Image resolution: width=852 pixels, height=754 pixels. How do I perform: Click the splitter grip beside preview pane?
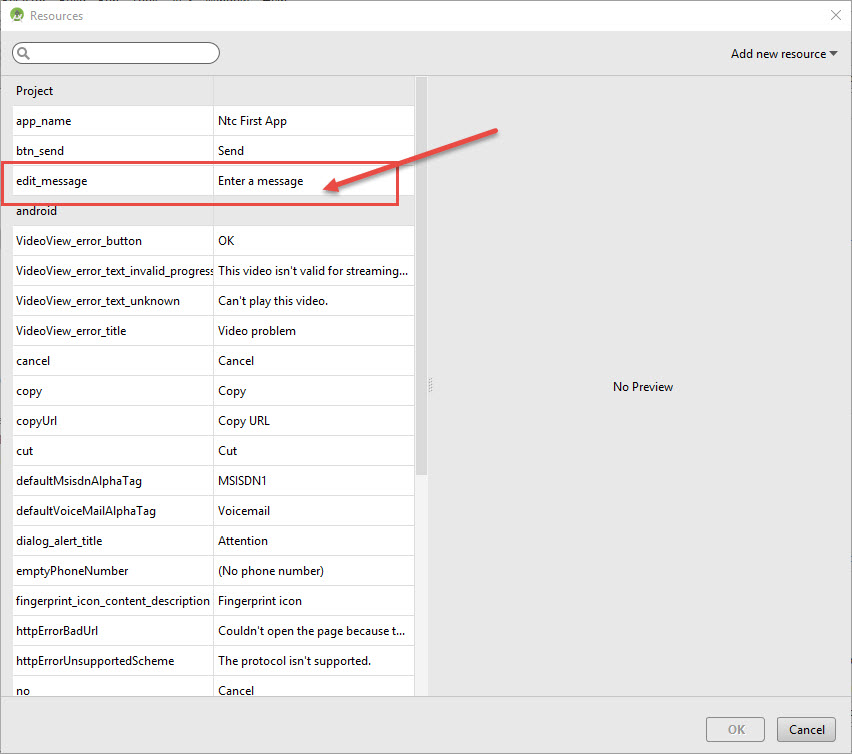[x=430, y=385]
